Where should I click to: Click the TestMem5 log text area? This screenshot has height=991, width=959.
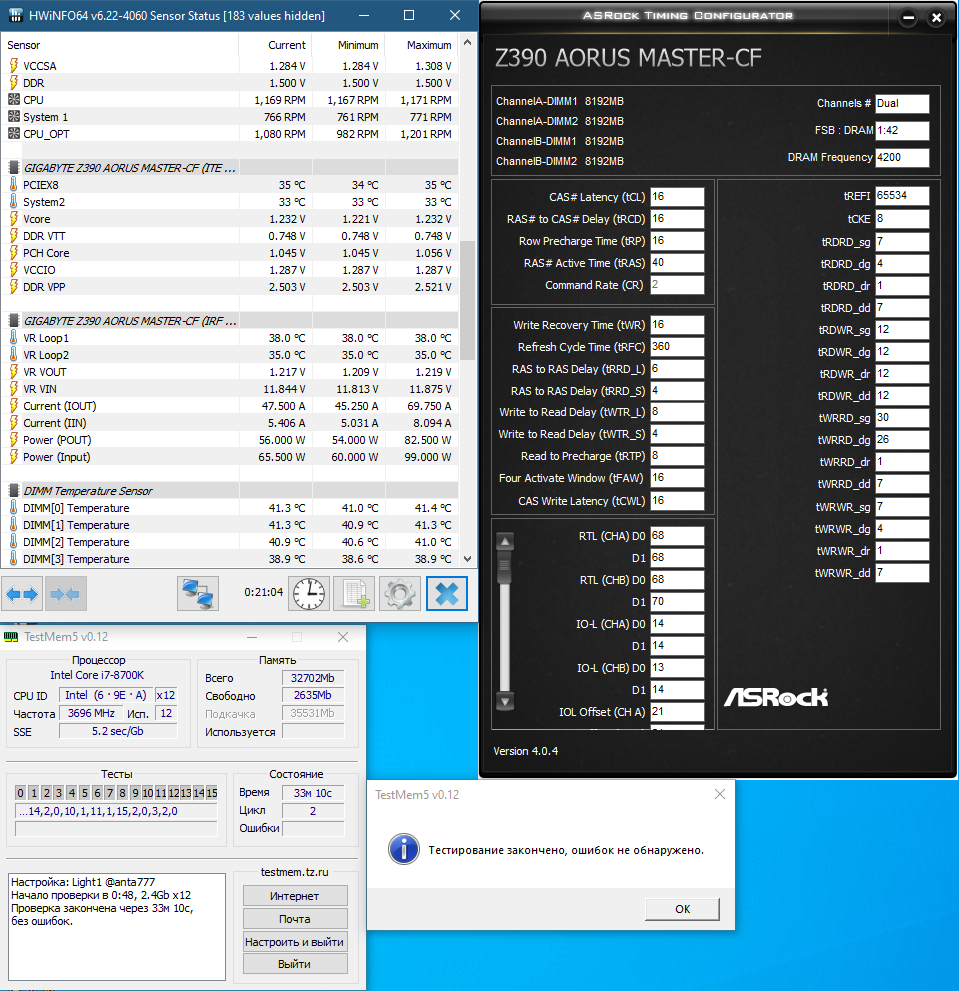pos(117,927)
